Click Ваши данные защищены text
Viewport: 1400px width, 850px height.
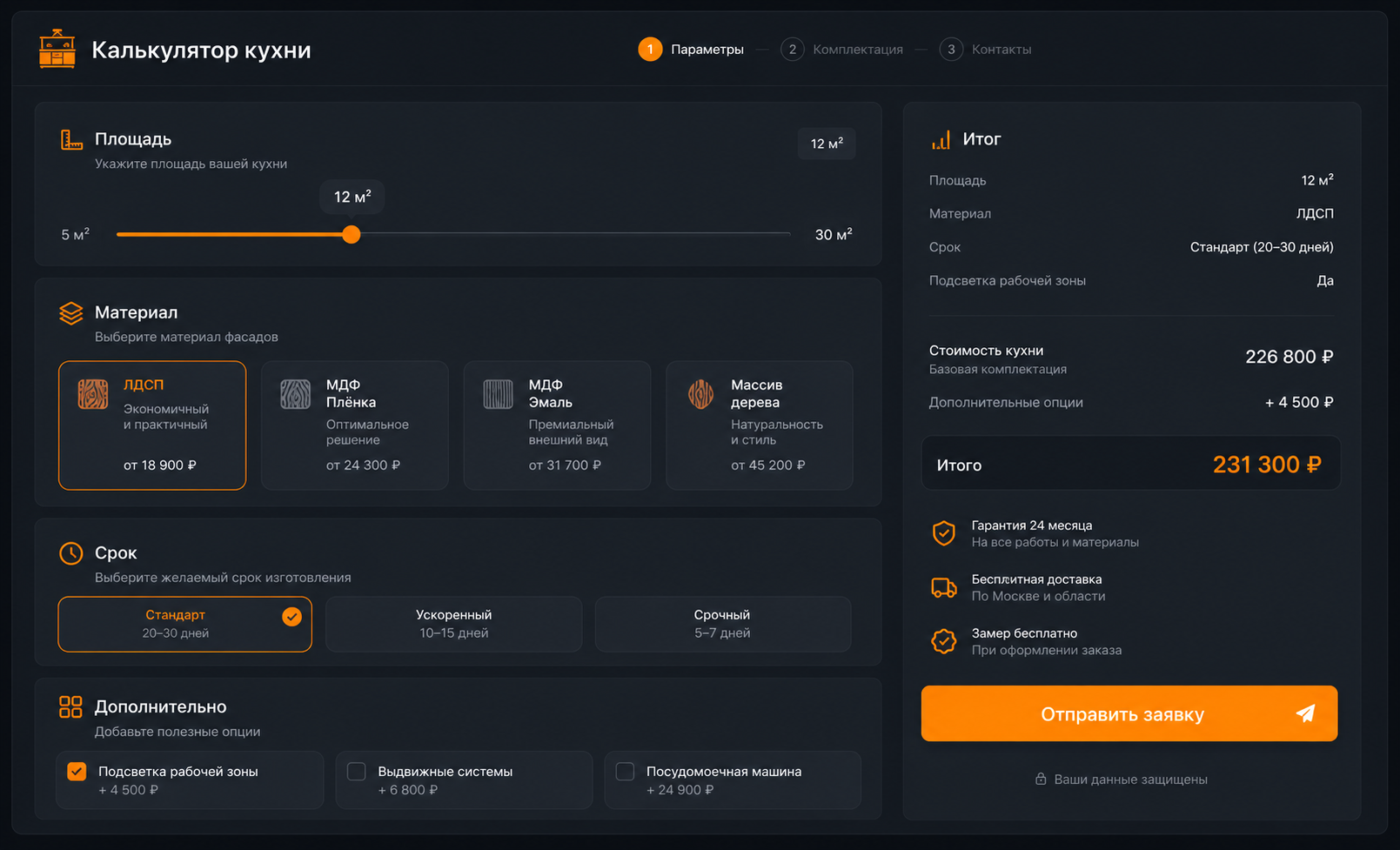1130,780
